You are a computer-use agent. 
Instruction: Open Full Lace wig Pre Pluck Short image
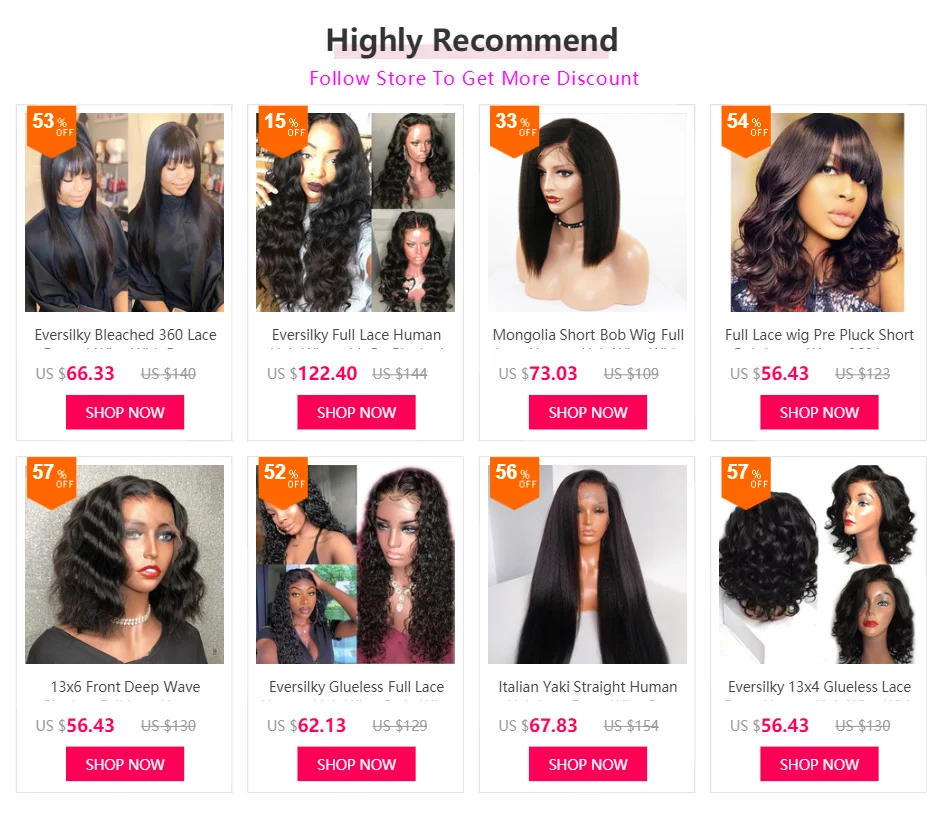pos(817,212)
